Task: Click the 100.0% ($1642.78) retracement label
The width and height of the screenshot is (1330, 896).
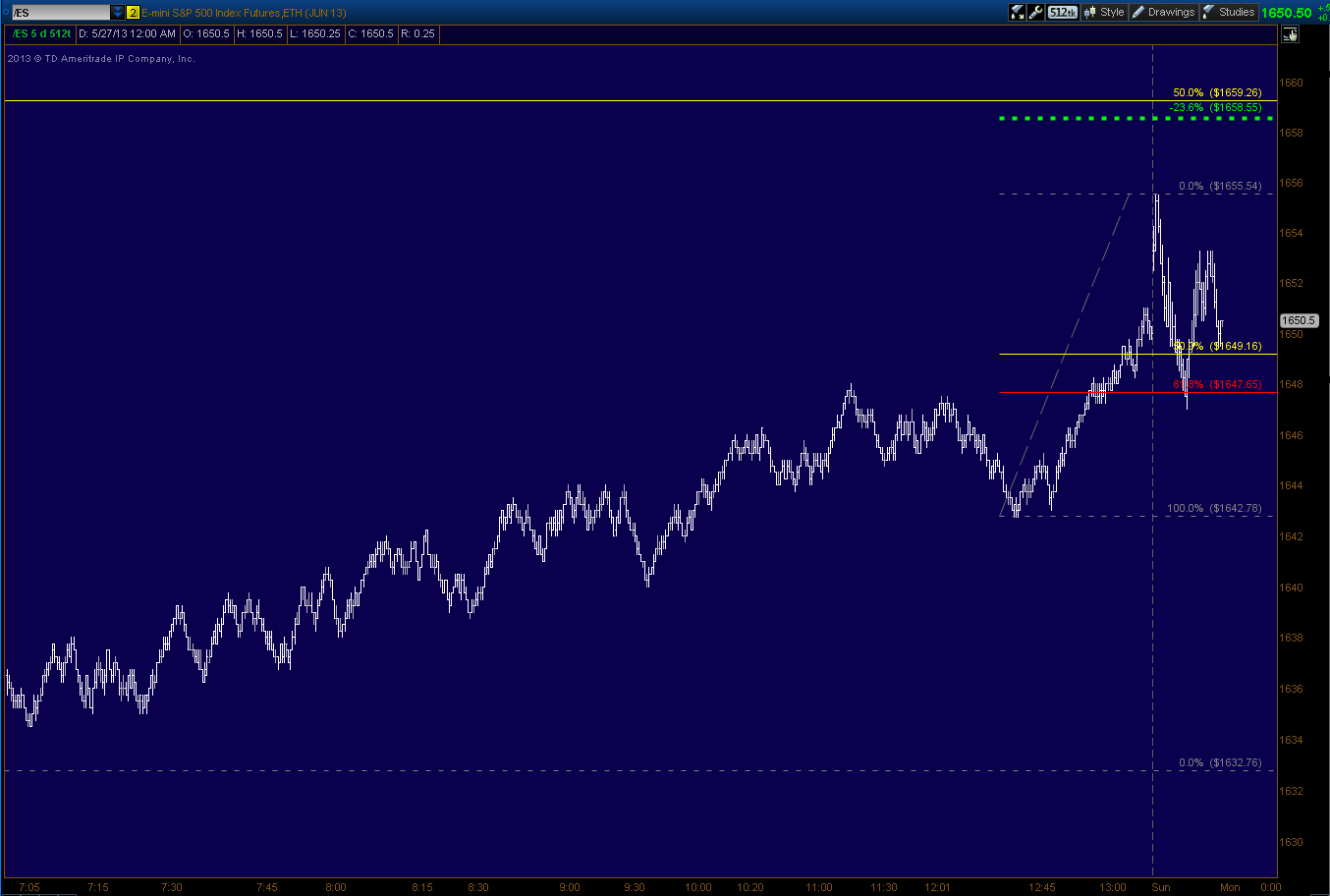Action: pyautogui.click(x=1214, y=508)
